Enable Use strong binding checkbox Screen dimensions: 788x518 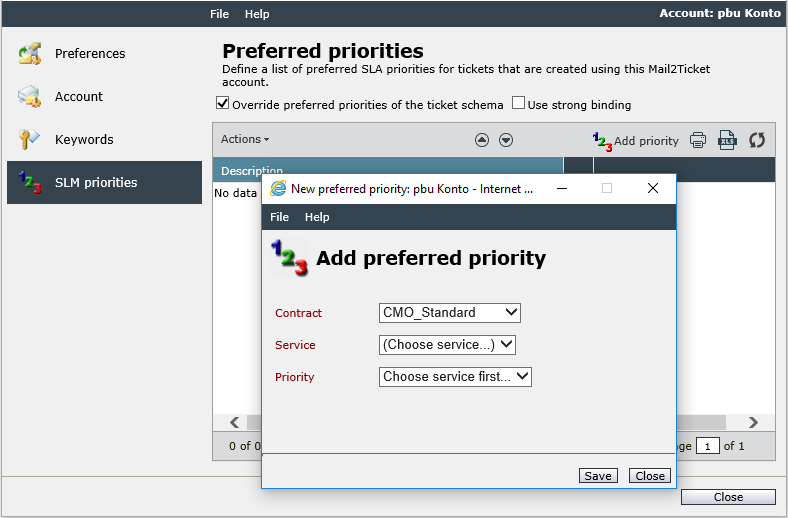click(x=518, y=103)
